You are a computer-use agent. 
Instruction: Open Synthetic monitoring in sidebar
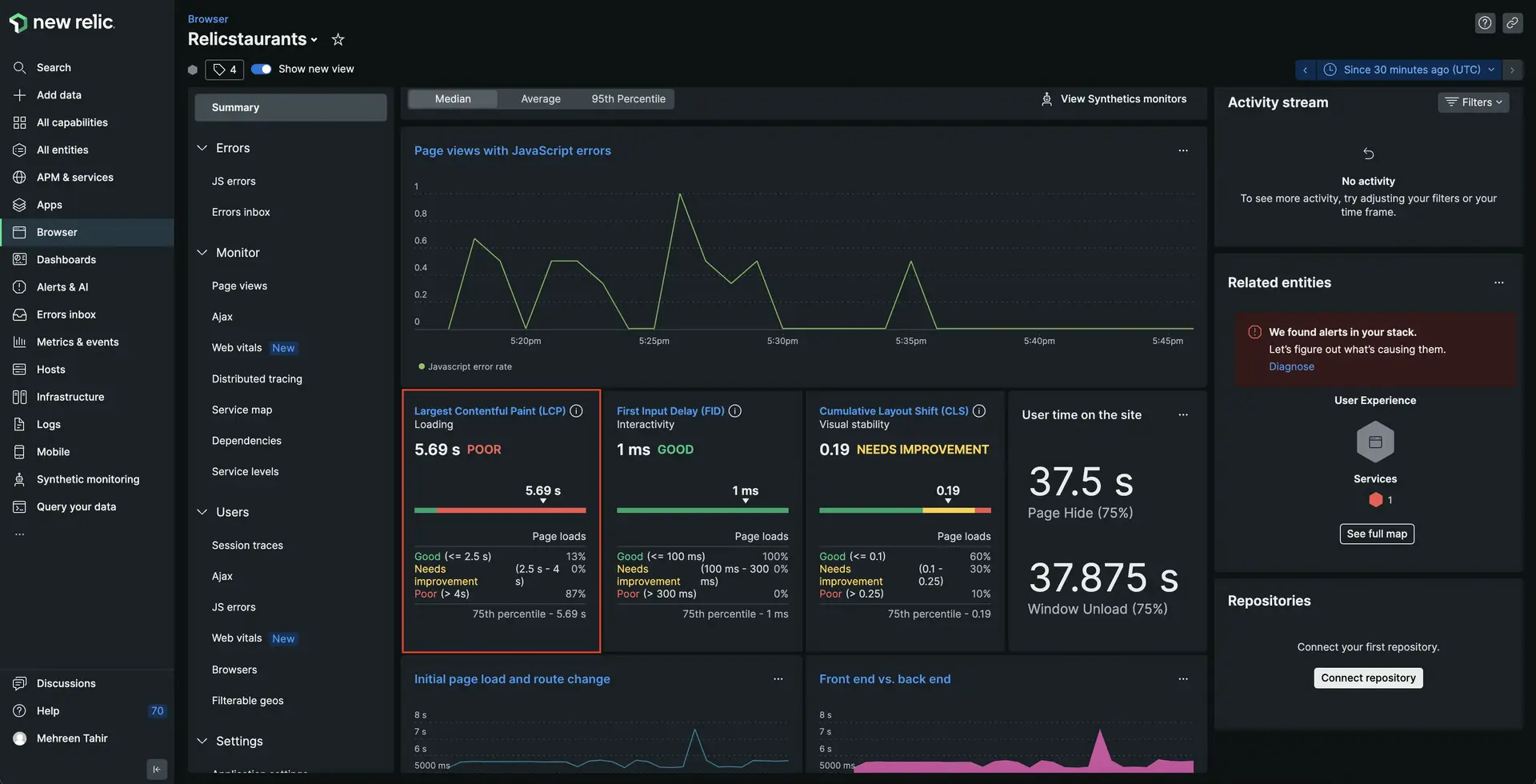(88, 479)
